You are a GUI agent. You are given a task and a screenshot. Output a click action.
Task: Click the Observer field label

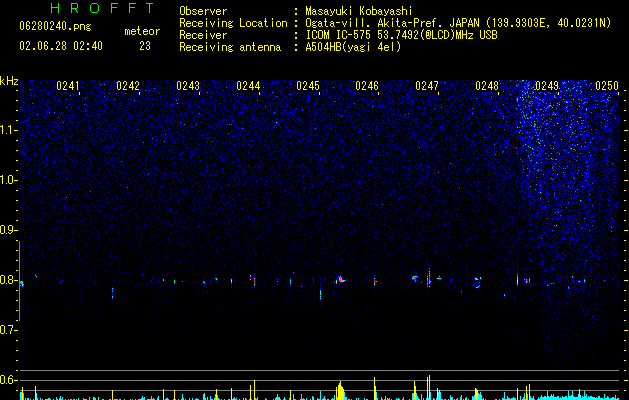click(203, 11)
